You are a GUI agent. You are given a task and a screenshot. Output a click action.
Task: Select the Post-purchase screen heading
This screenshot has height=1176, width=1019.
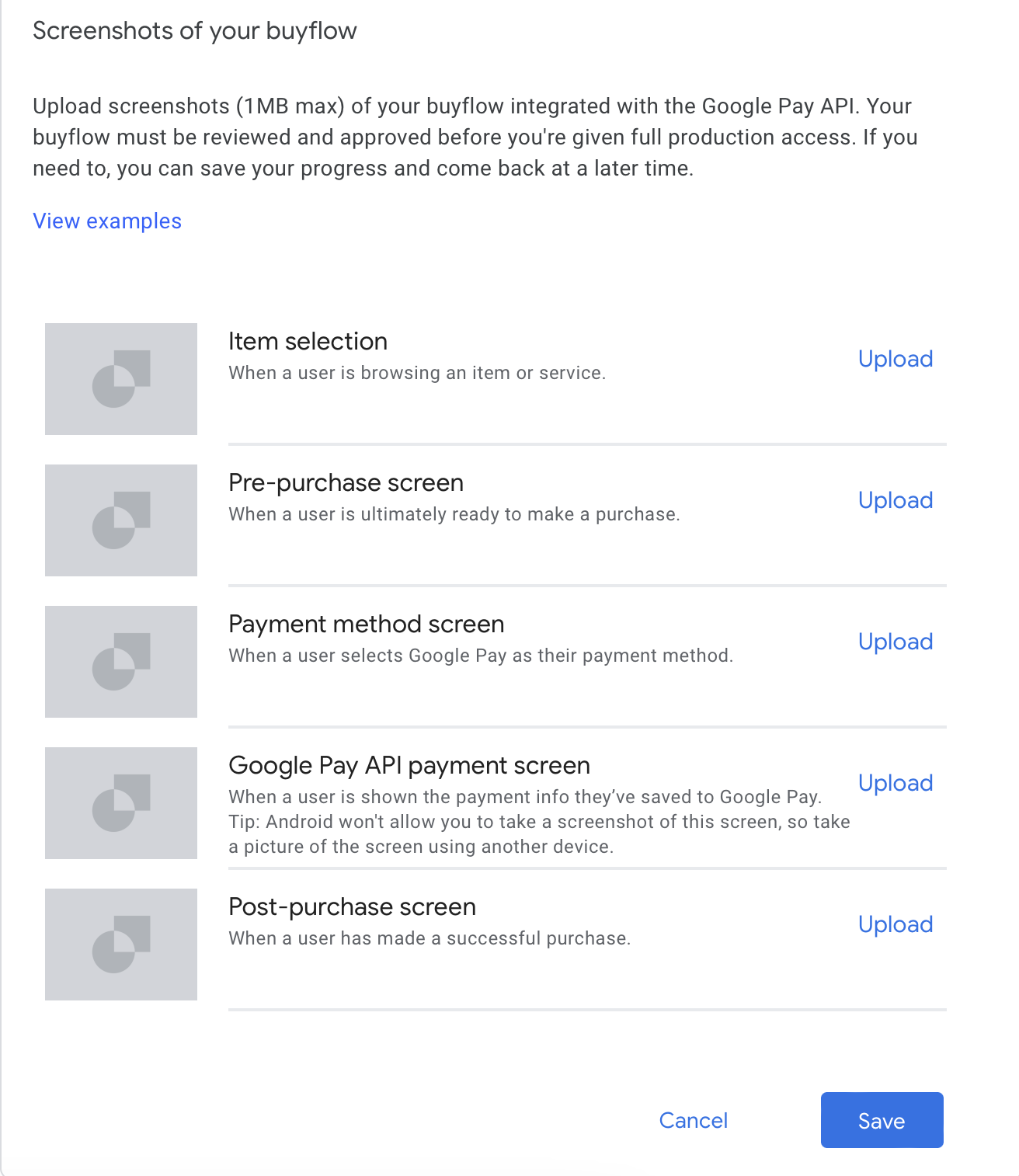coord(352,907)
